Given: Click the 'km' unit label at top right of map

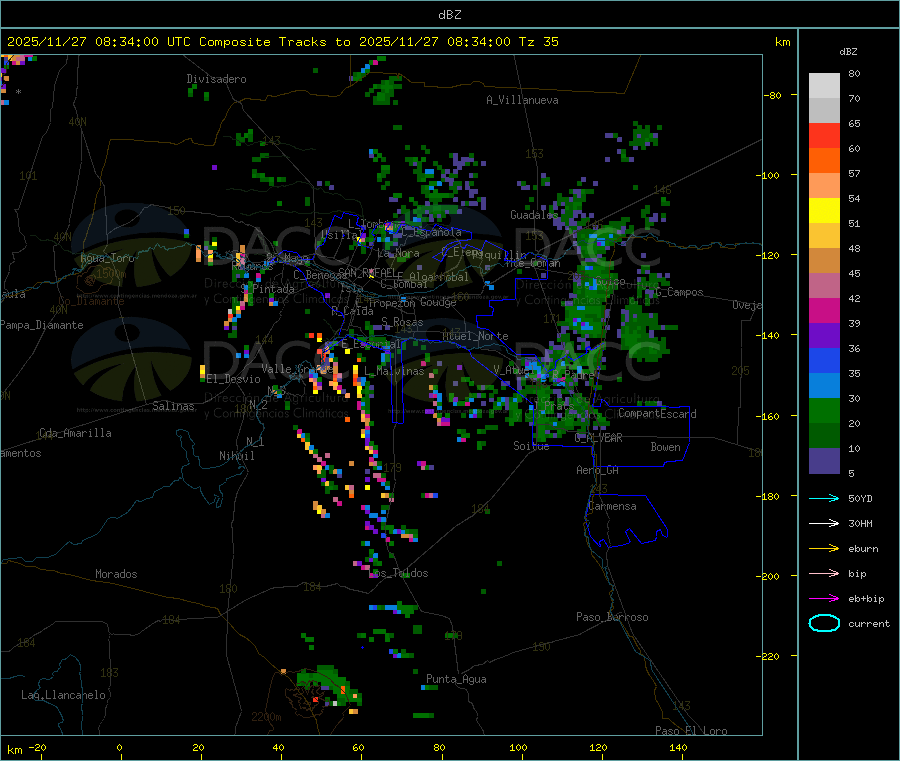Looking at the screenshot, I should click(782, 42).
